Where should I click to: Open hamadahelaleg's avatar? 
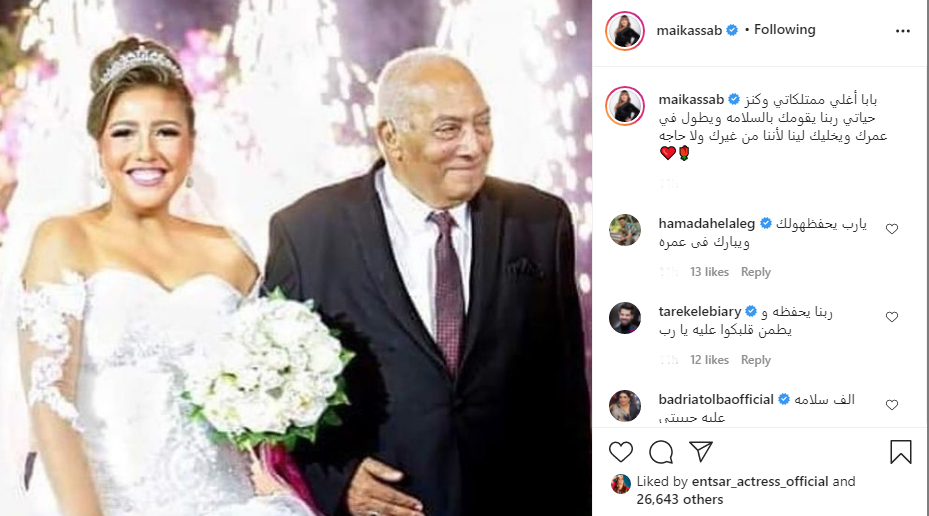click(625, 230)
